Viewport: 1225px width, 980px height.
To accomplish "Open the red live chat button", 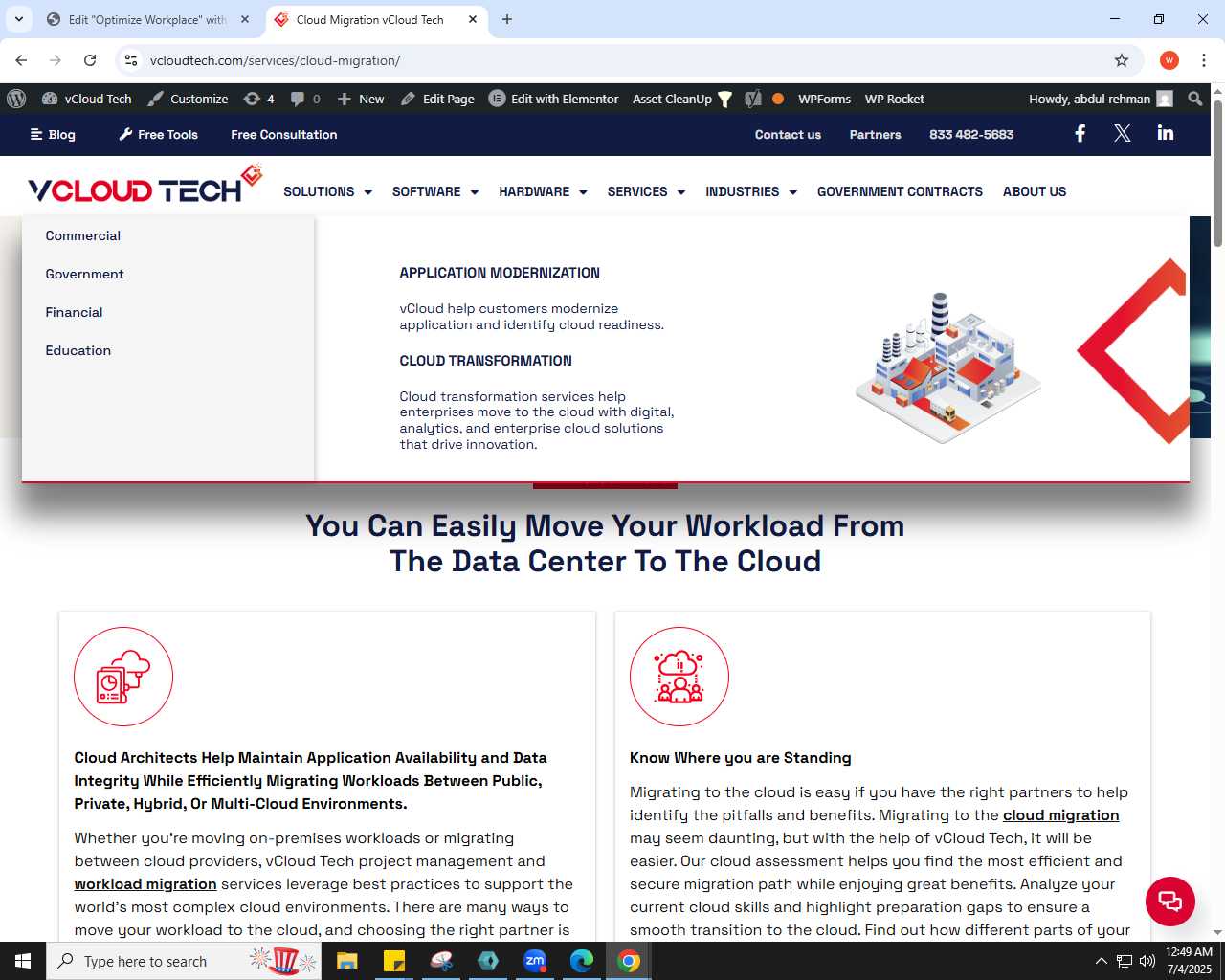I will [x=1170, y=902].
